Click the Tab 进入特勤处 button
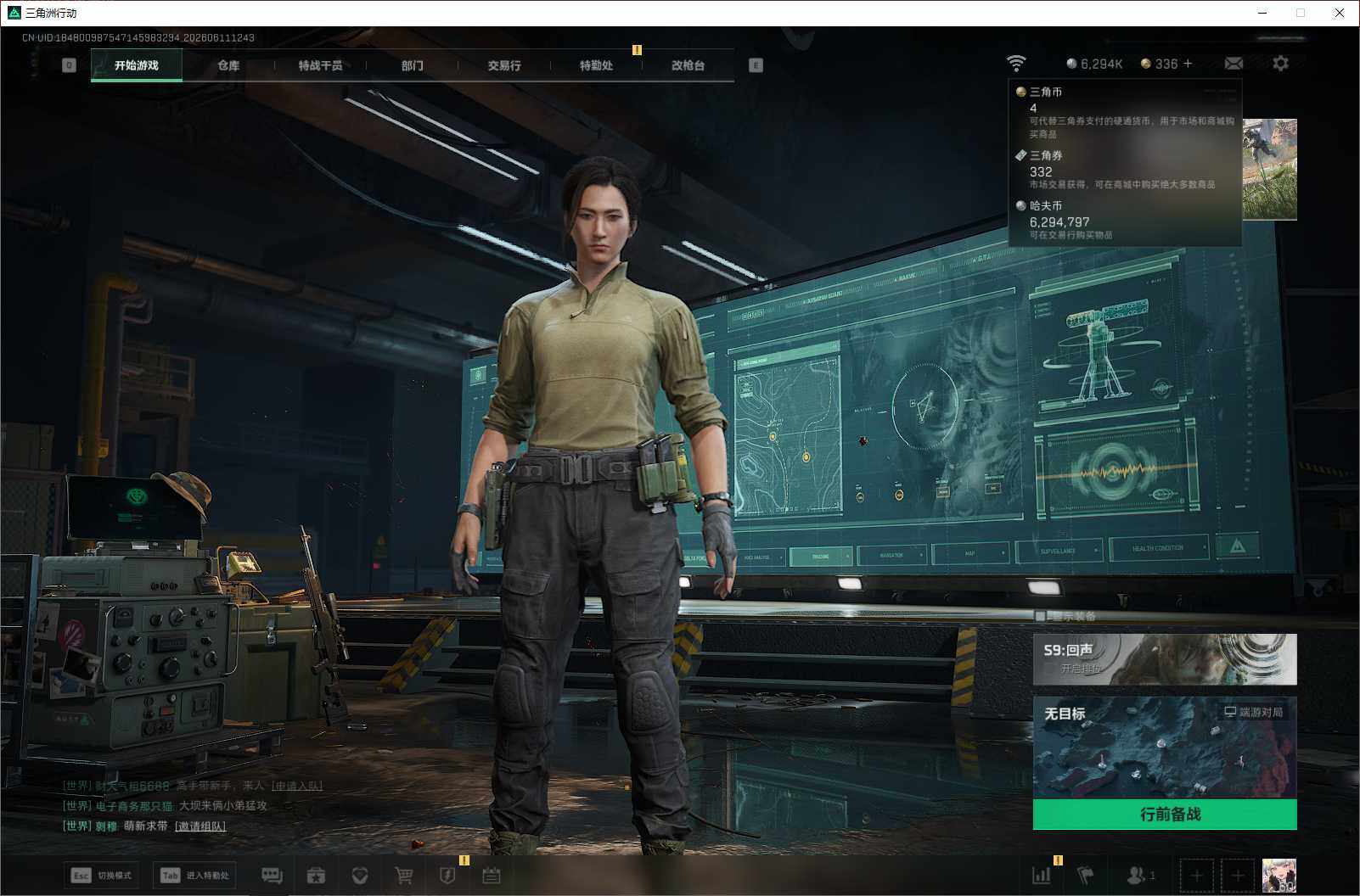 195,875
